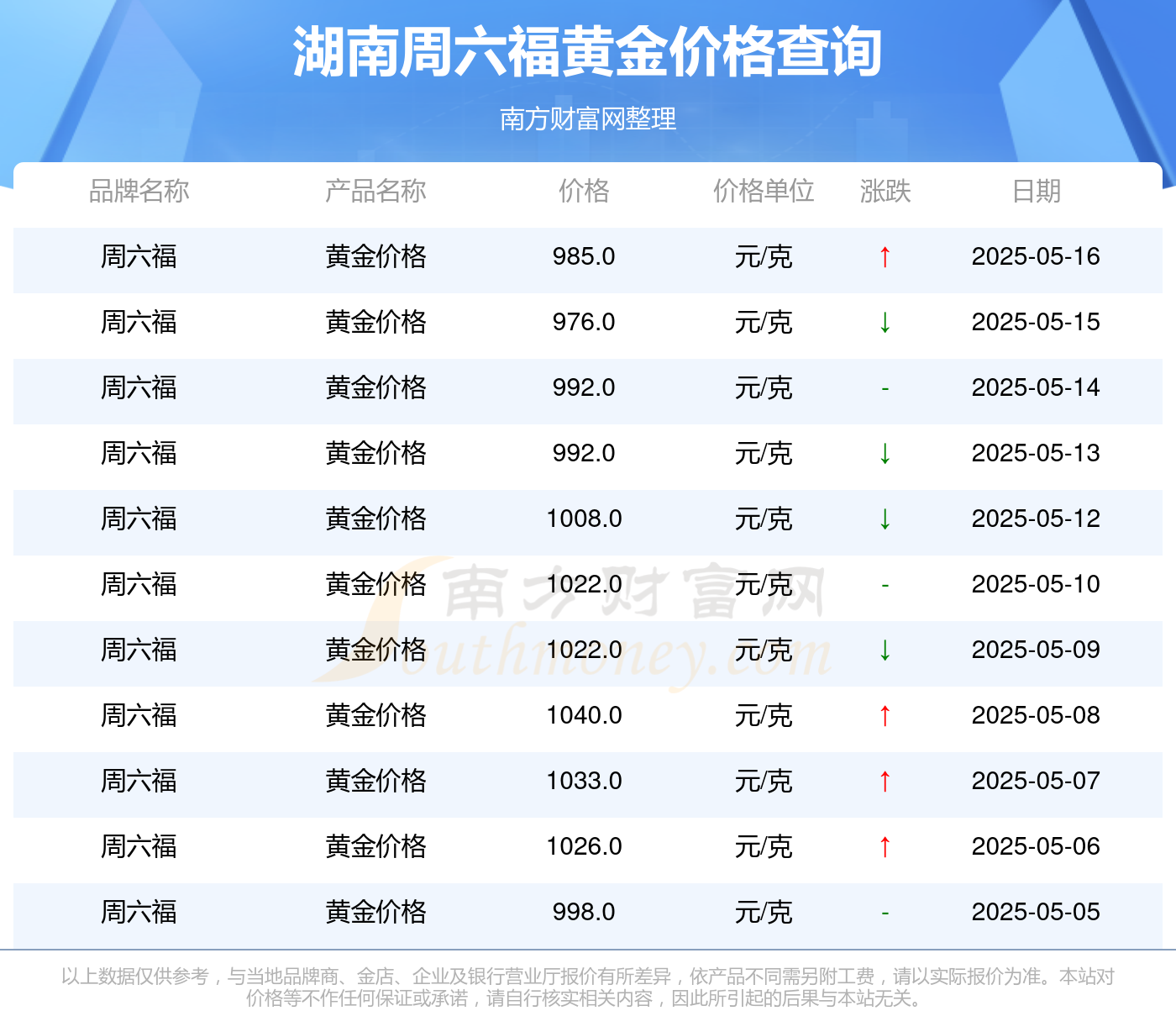
Task: Click the green down arrow for 2025-05-15
Action: [885, 323]
